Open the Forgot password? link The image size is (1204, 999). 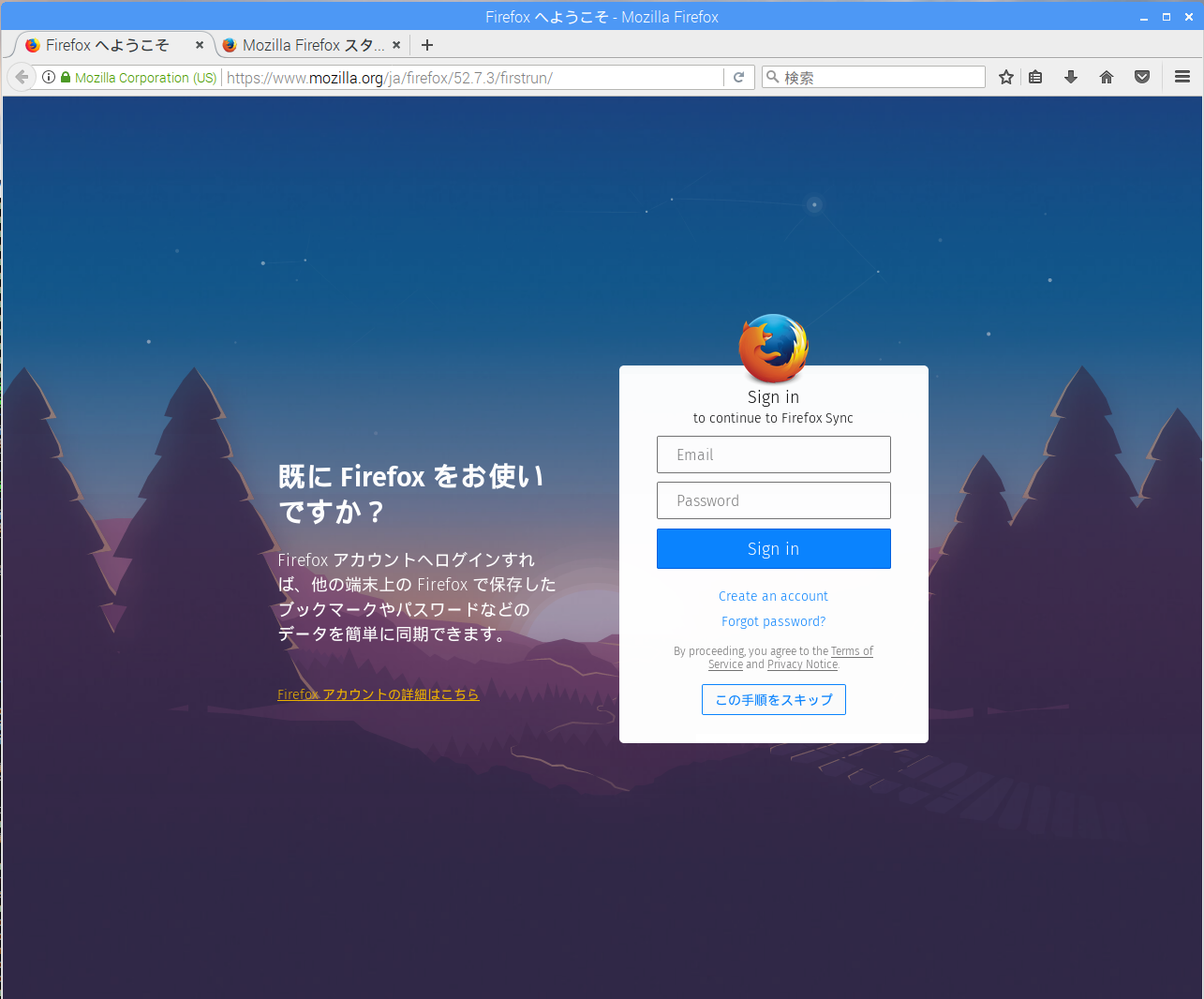pyautogui.click(x=774, y=621)
